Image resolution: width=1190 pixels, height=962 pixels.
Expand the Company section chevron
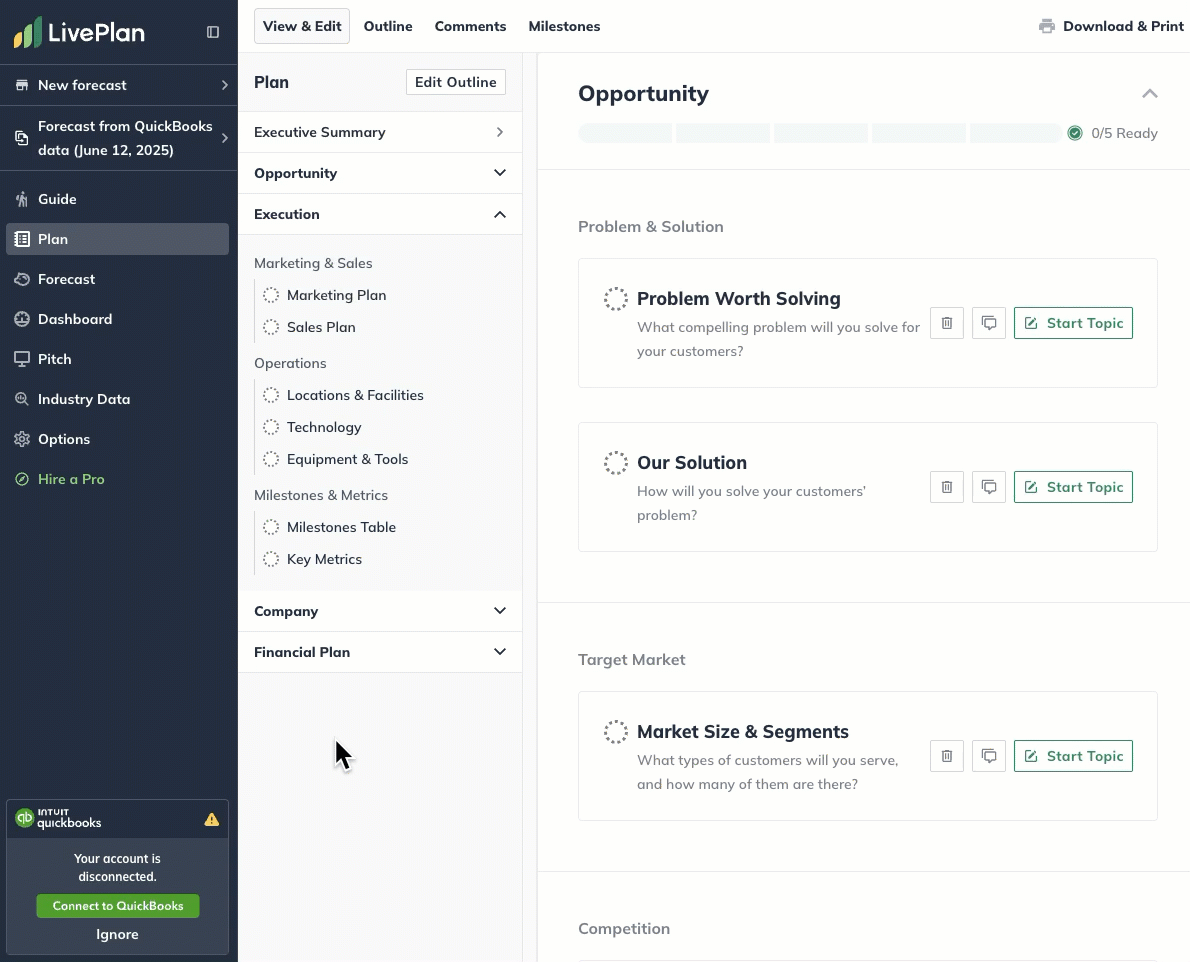click(x=499, y=611)
